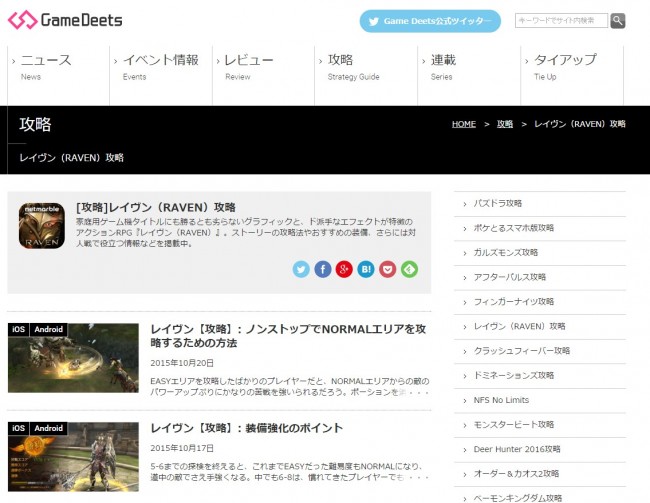Share on Twitter icon
Viewport: 650px width, 503px height.
pos(301,269)
